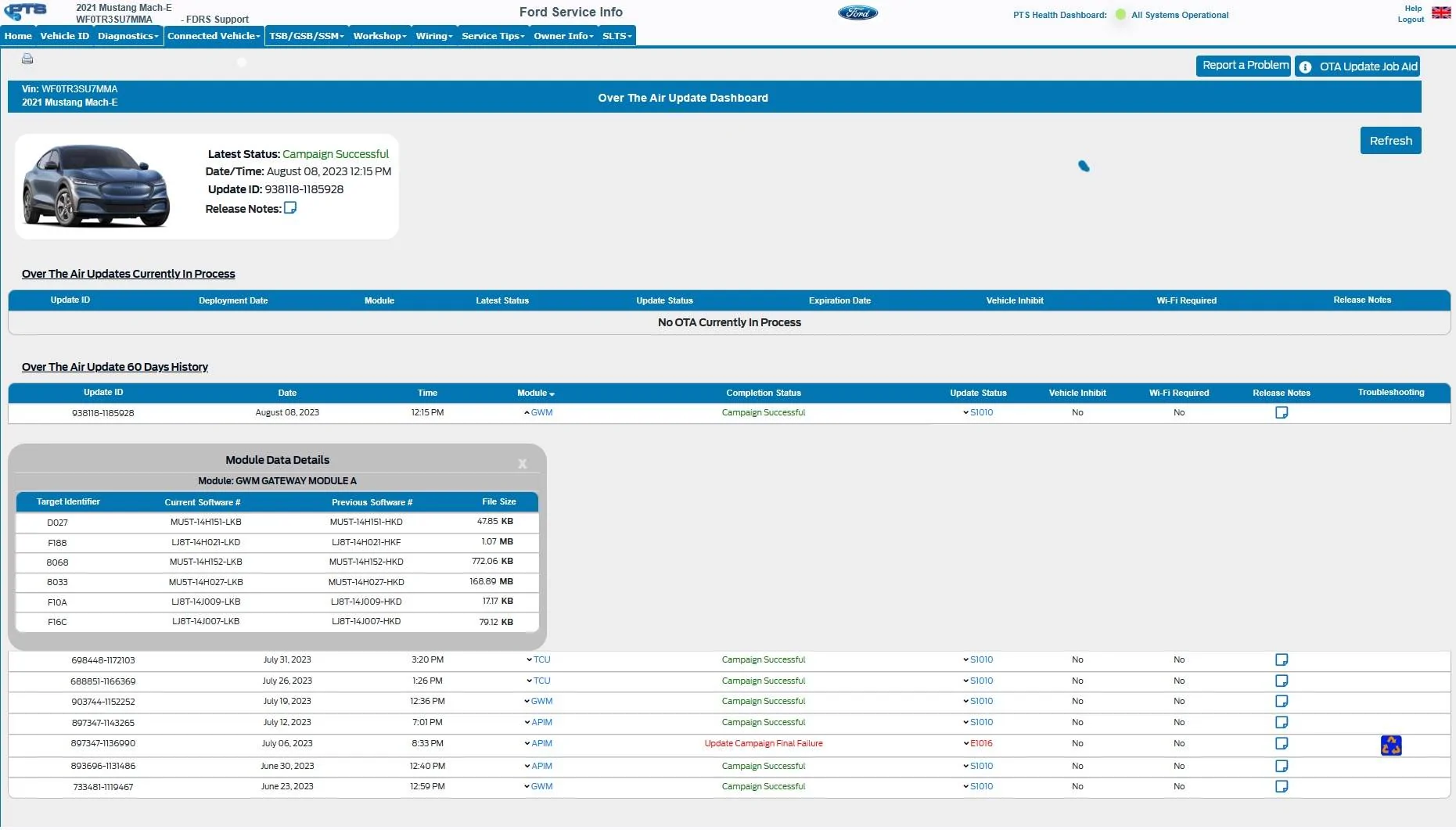Open release notes for July 31, 2023 update
Viewport: 1456px width, 830px height.
pos(1282,660)
